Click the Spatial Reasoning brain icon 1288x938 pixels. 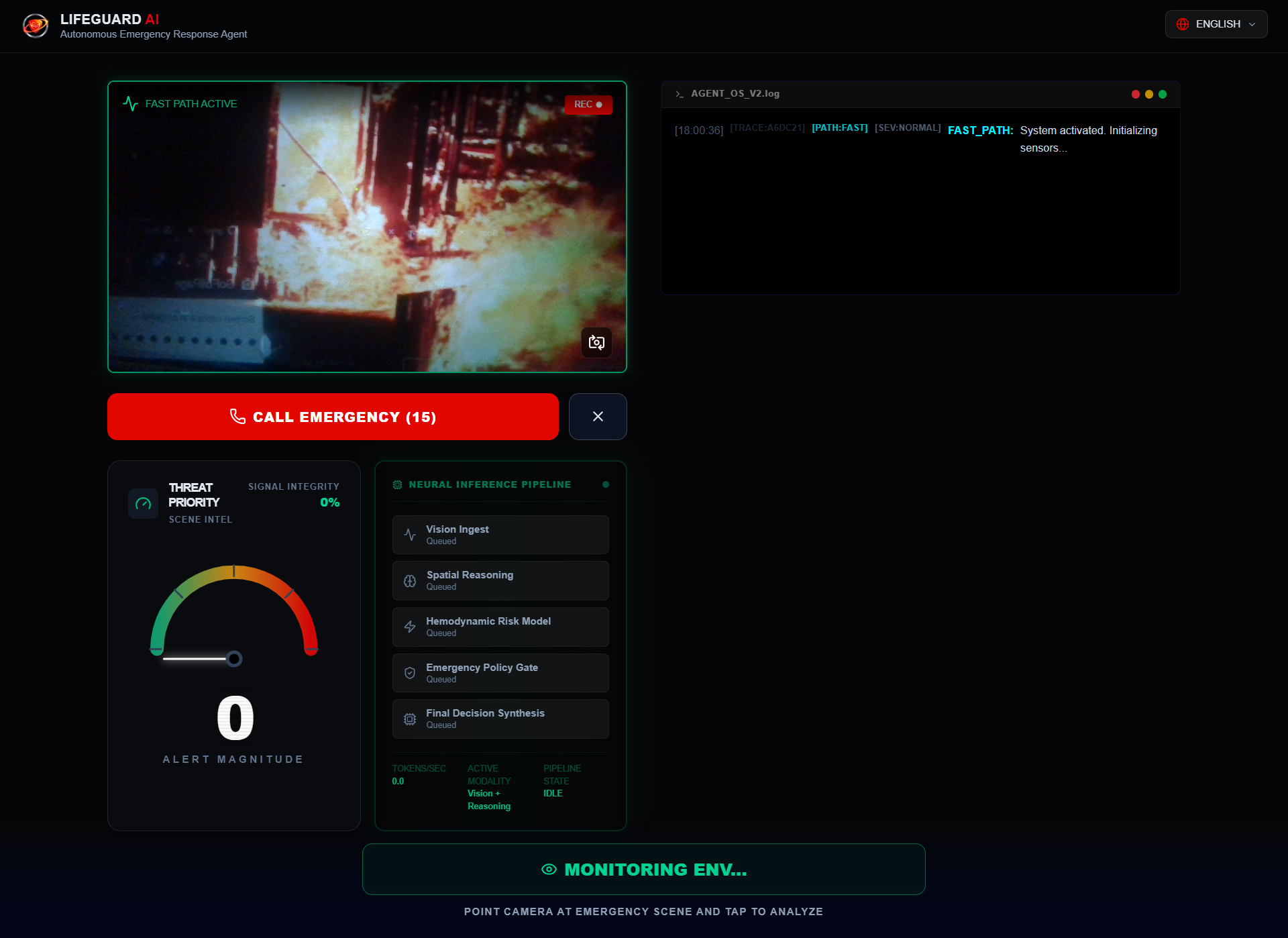[x=410, y=581]
